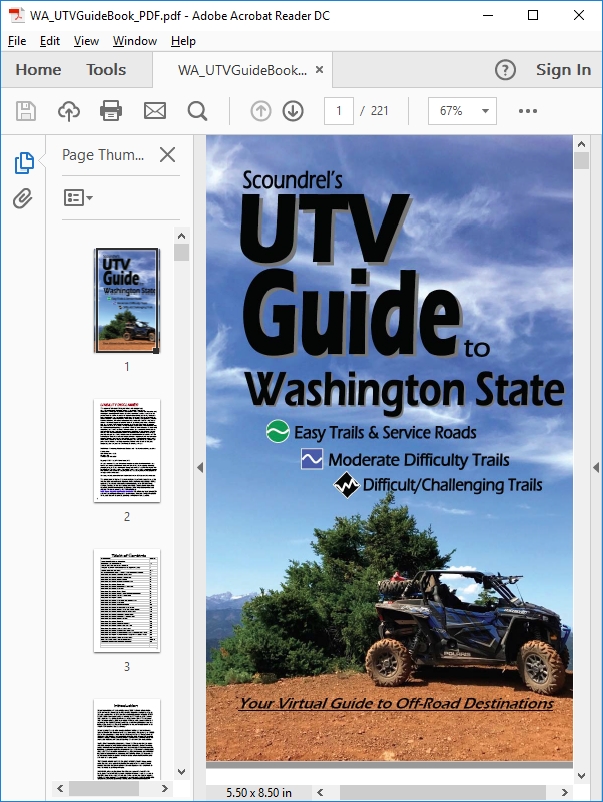The image size is (603, 802).
Task: Click 'Easy Trails & Service Roads' text
Action: click(x=385, y=433)
